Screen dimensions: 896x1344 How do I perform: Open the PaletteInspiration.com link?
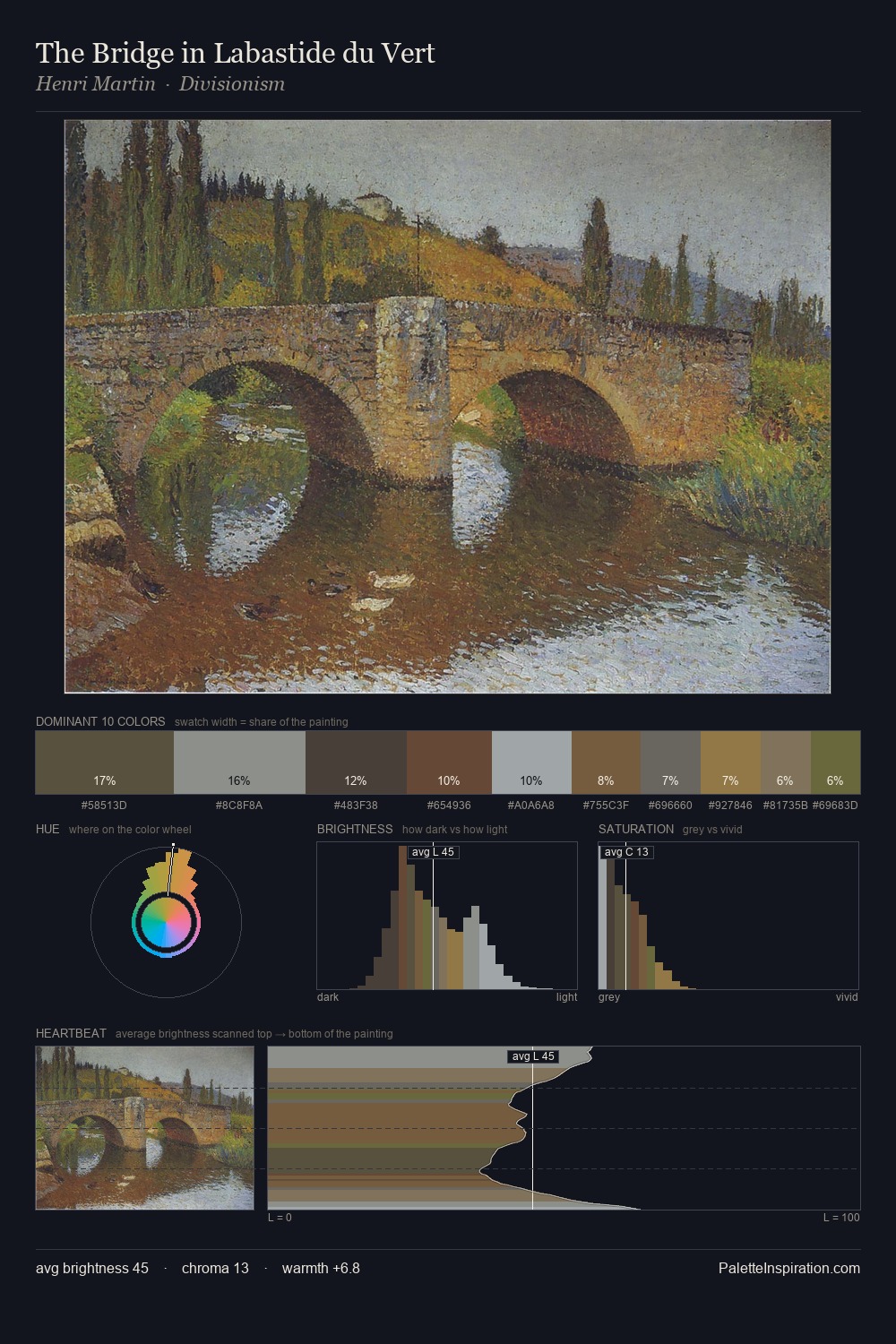click(x=789, y=1268)
